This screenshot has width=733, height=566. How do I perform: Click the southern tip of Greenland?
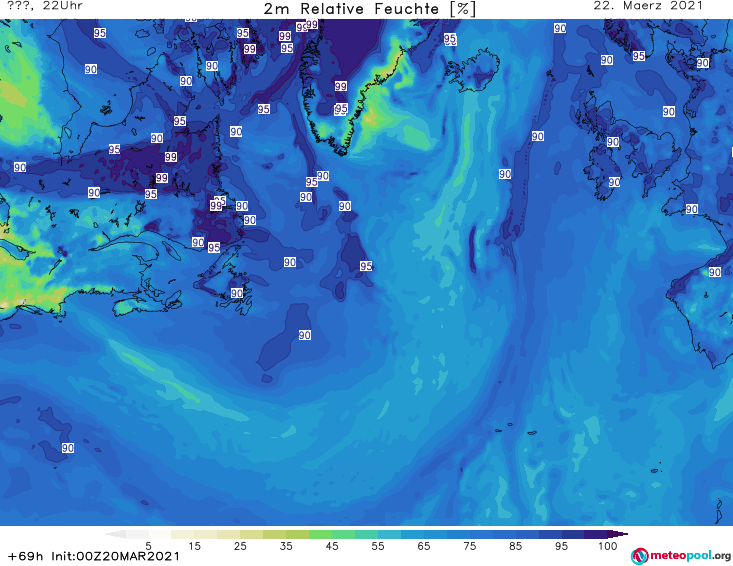pos(343,150)
